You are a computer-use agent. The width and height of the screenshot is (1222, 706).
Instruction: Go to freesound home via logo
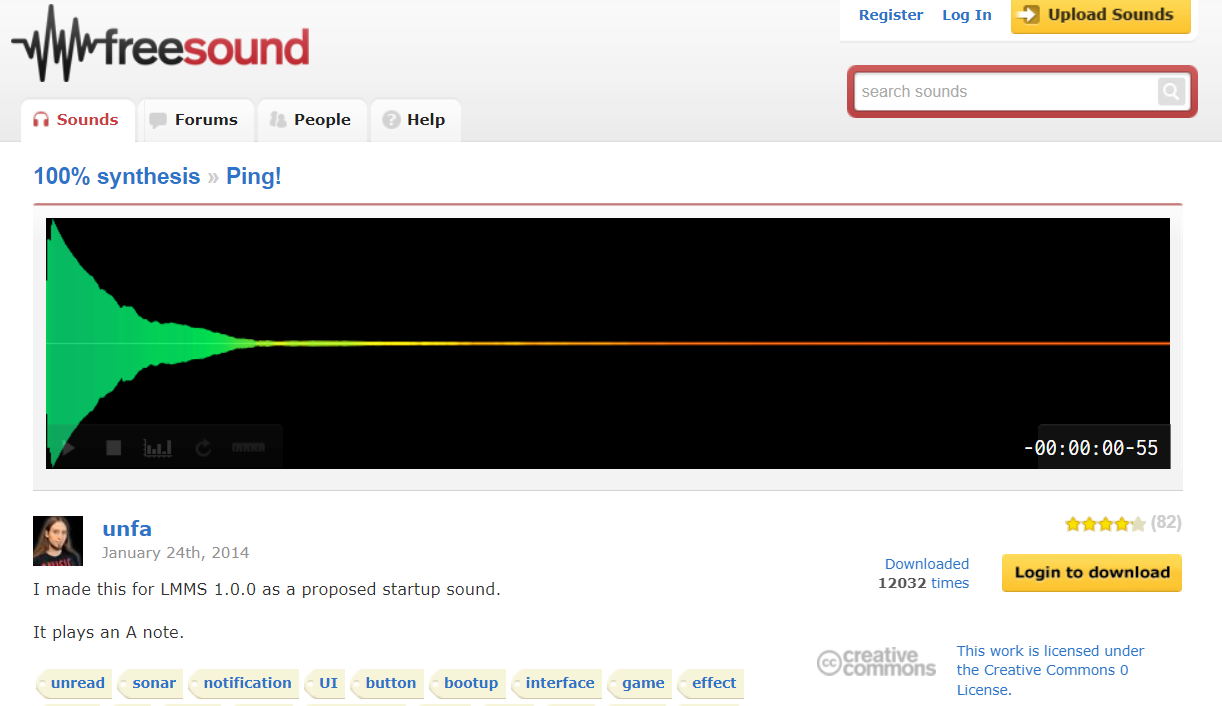coord(160,46)
